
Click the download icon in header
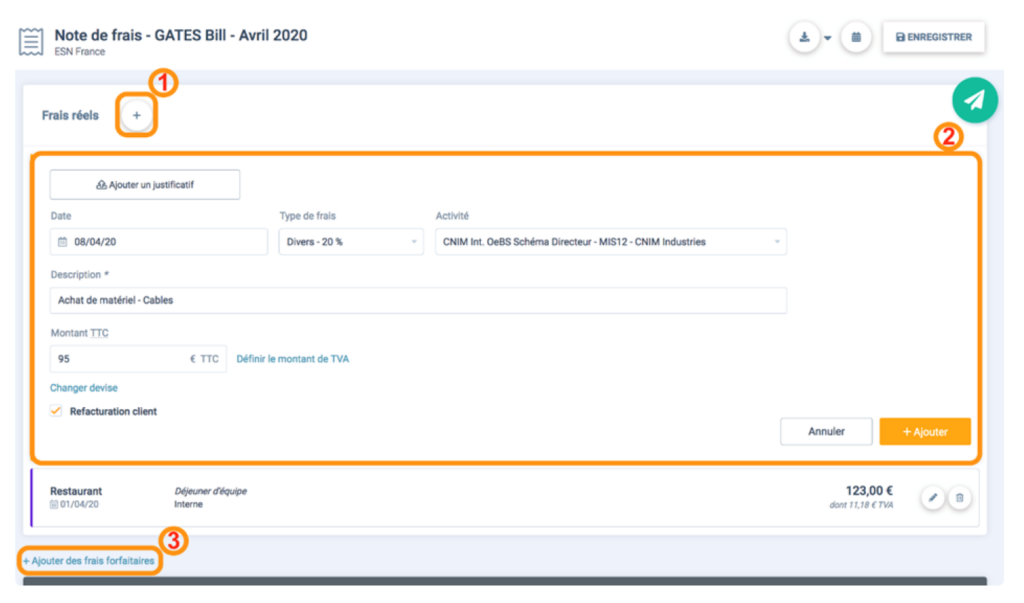pyautogui.click(x=804, y=38)
